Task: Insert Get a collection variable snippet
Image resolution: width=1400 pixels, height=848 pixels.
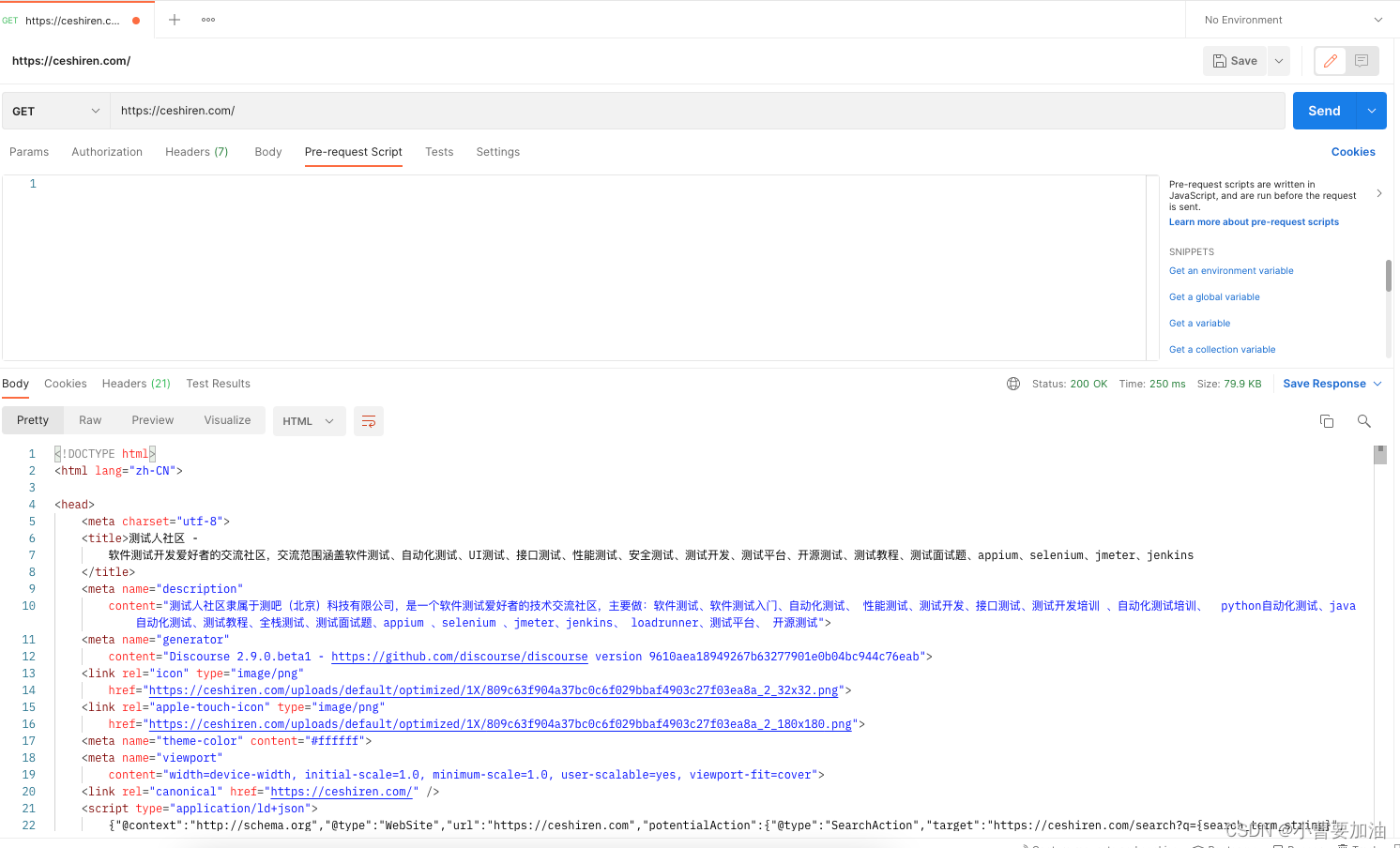Action: (1222, 350)
